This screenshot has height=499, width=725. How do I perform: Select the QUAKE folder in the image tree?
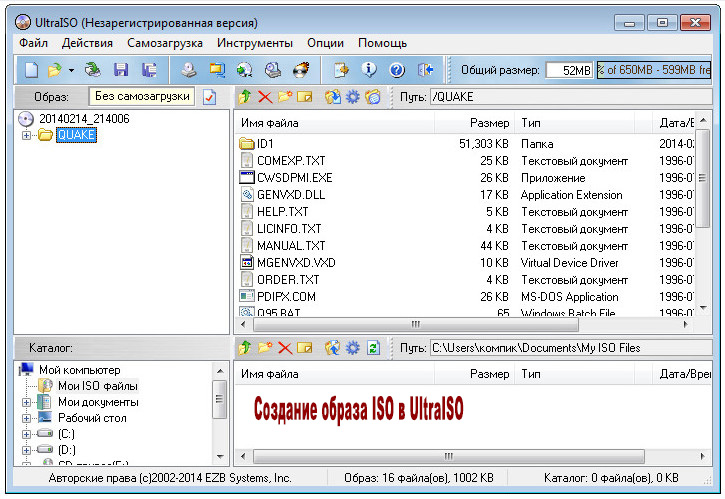coord(76,135)
